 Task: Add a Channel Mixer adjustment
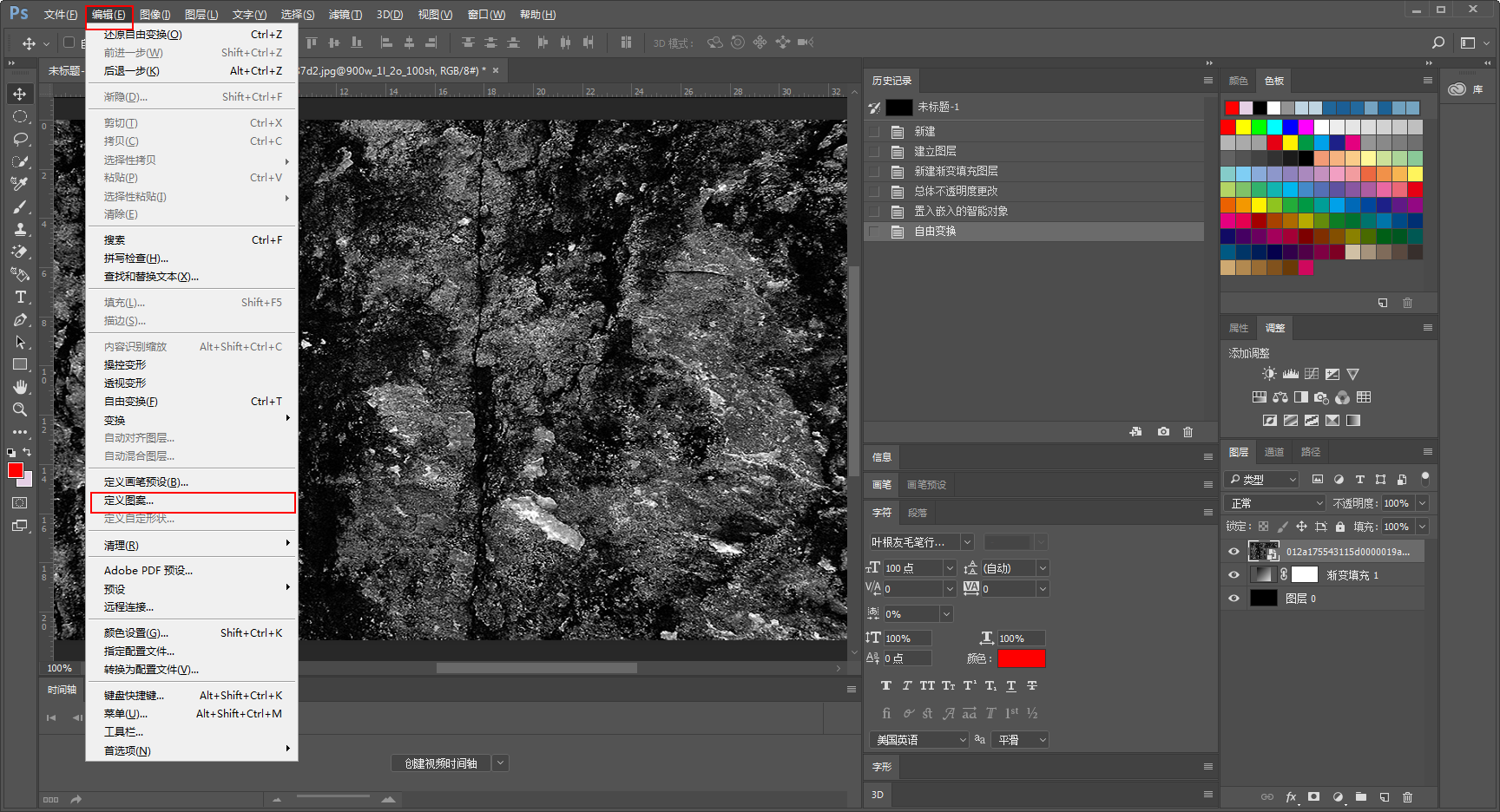click(1343, 397)
